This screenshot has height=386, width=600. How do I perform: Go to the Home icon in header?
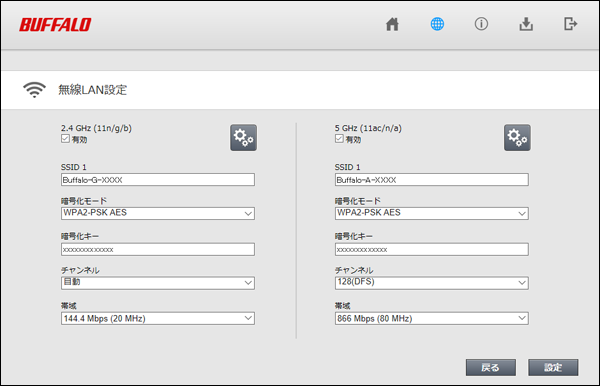[392, 24]
